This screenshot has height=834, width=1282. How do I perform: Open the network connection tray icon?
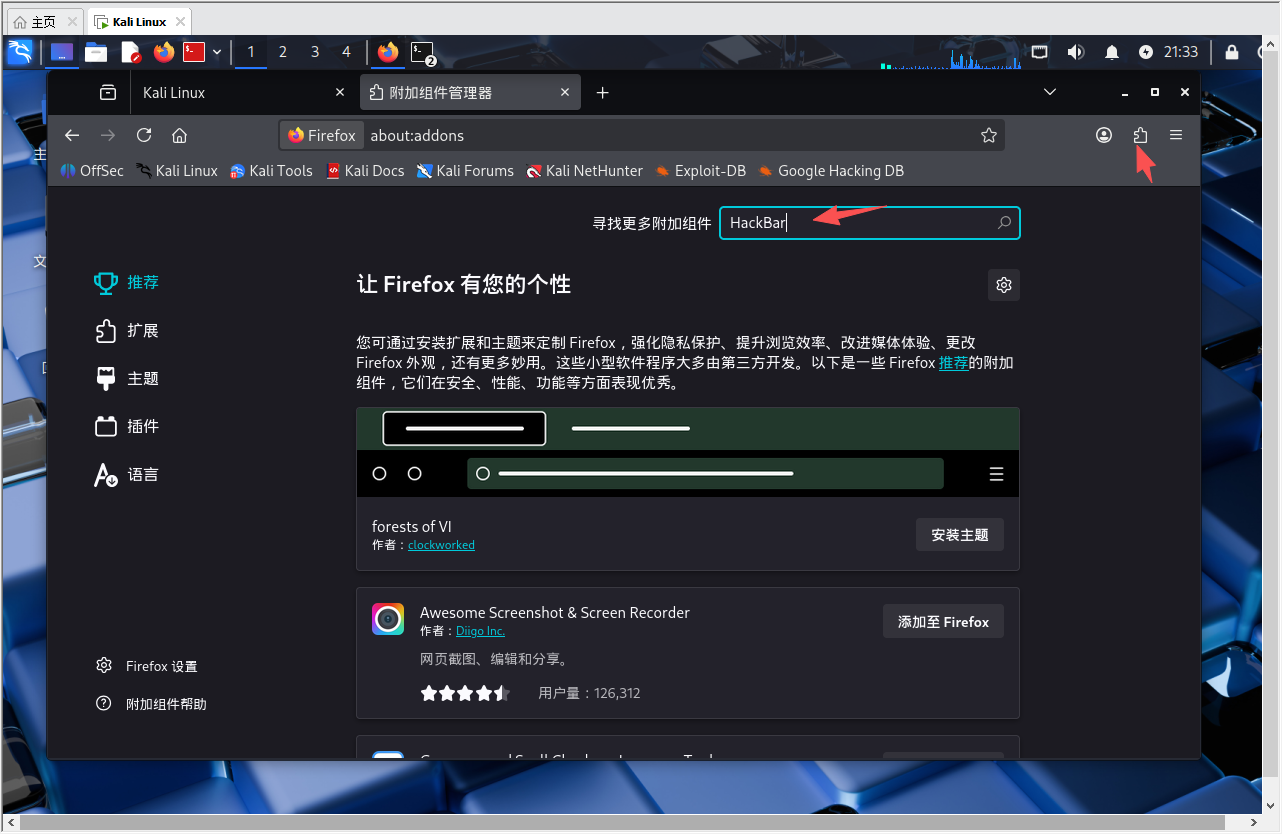point(1040,52)
